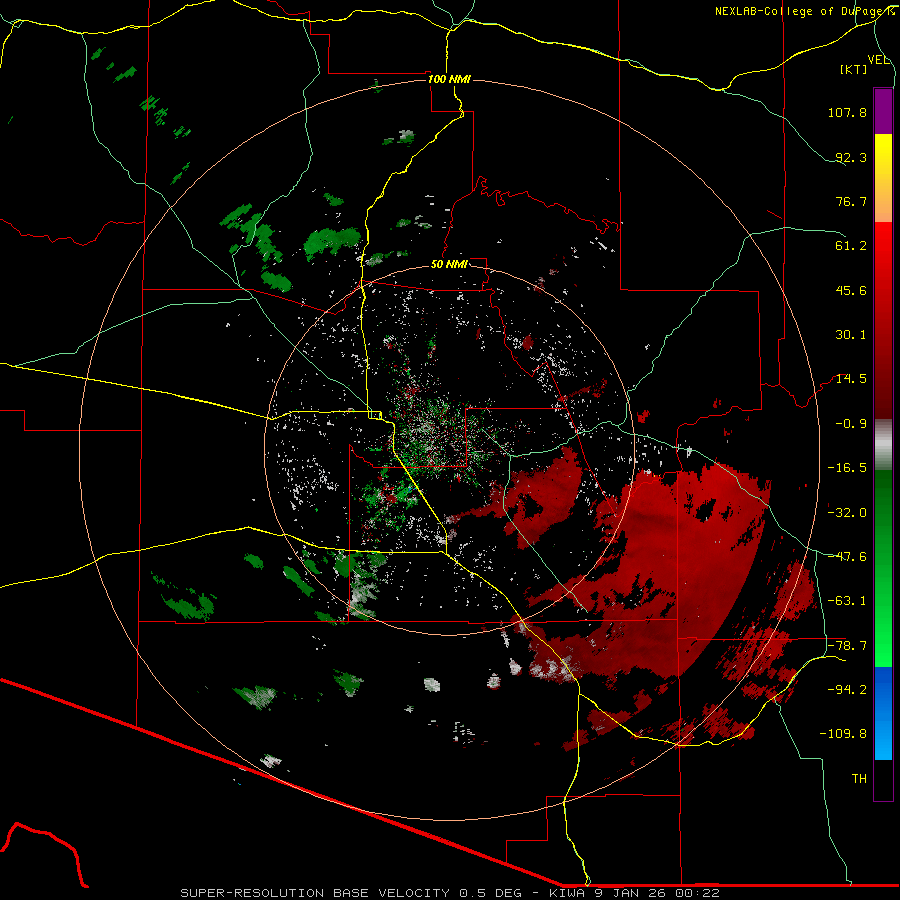
Task: Click the -94.2 value on the velocity scale
Action: pyautogui.click(x=847, y=690)
